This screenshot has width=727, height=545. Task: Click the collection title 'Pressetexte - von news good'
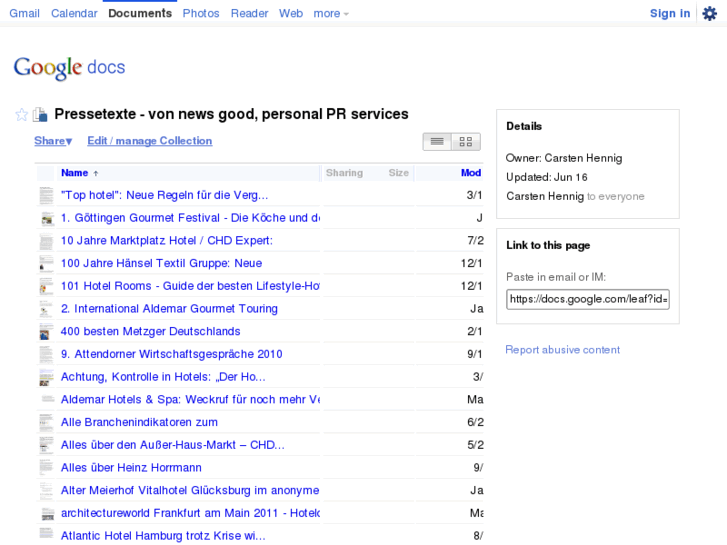[231, 114]
